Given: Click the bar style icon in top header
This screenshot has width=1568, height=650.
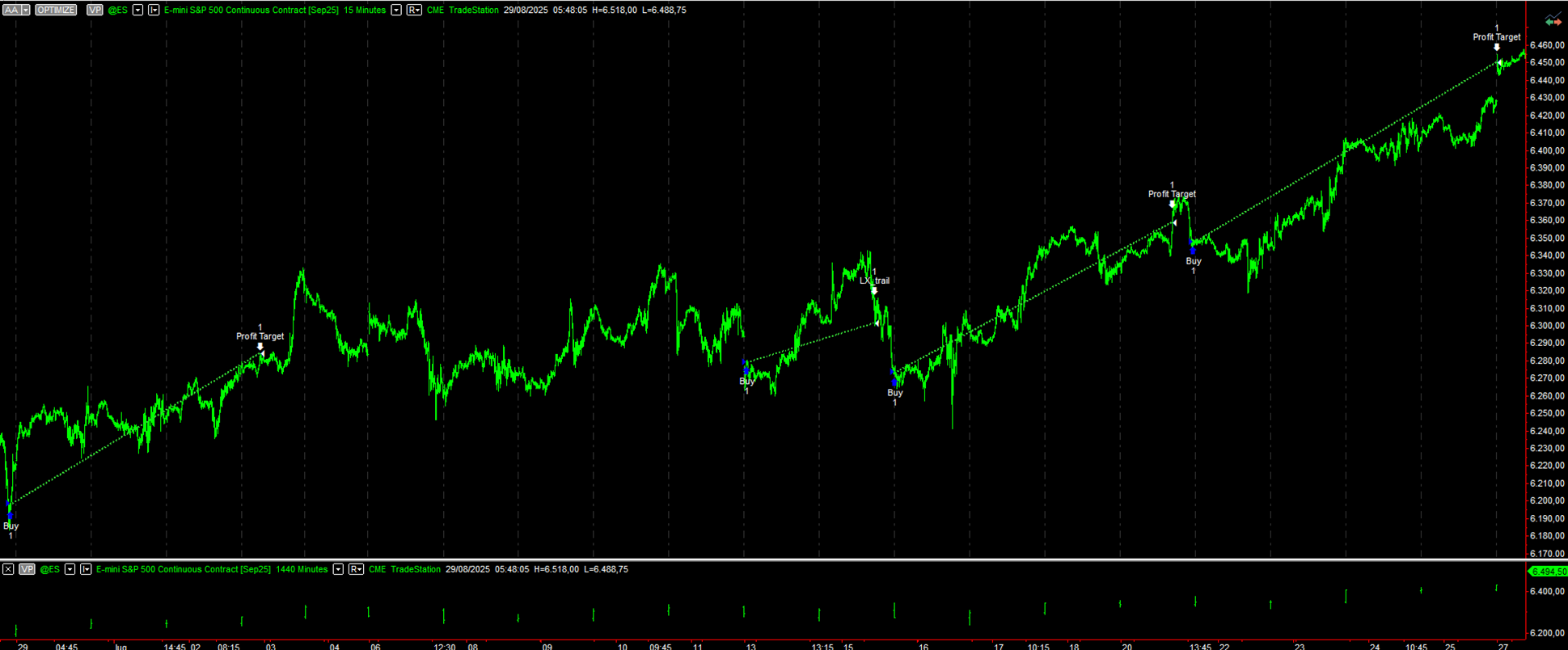Looking at the screenshot, I should pyautogui.click(x=154, y=10).
